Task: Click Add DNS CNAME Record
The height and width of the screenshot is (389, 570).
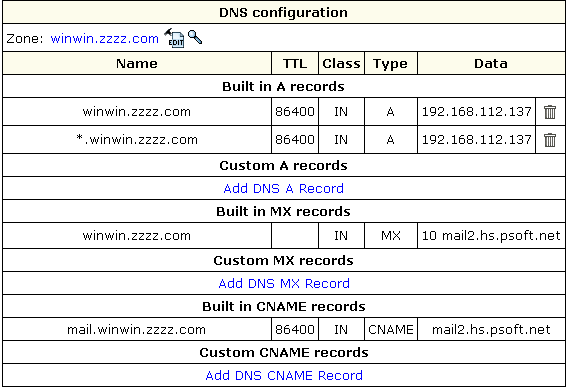Action: pyautogui.click(x=284, y=375)
